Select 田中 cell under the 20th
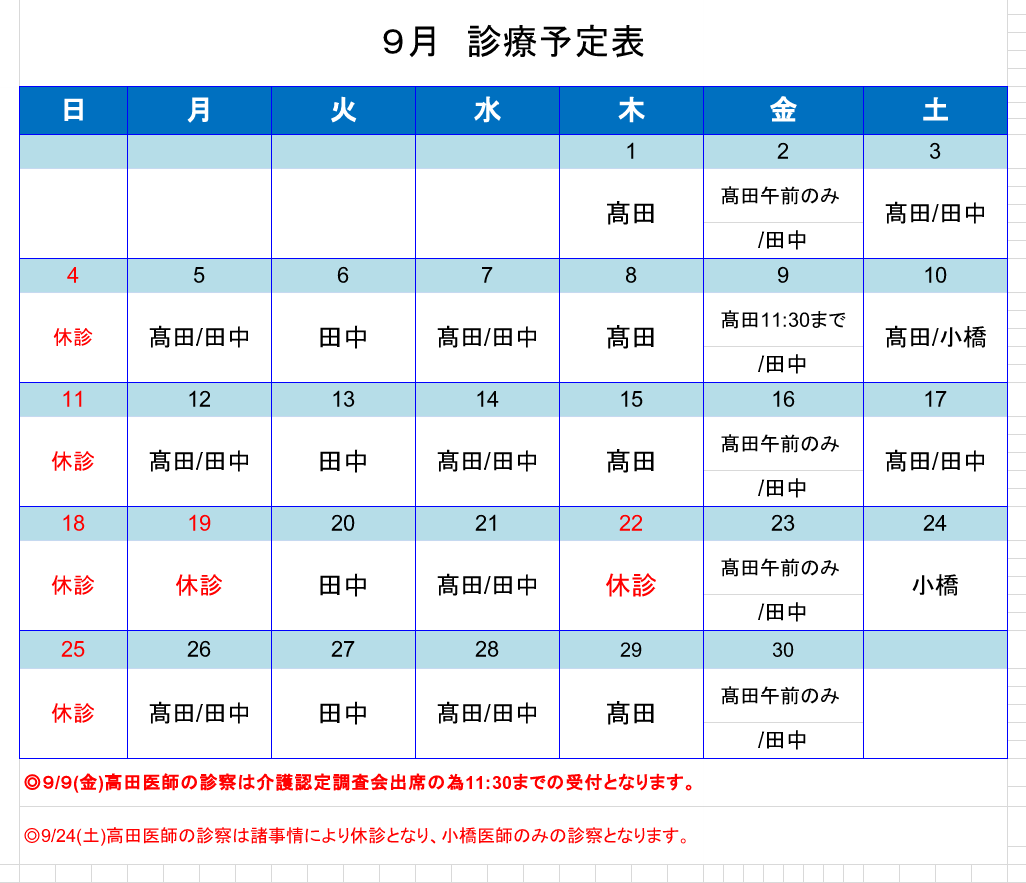Screen dimensions: 1026x883 tap(344, 586)
